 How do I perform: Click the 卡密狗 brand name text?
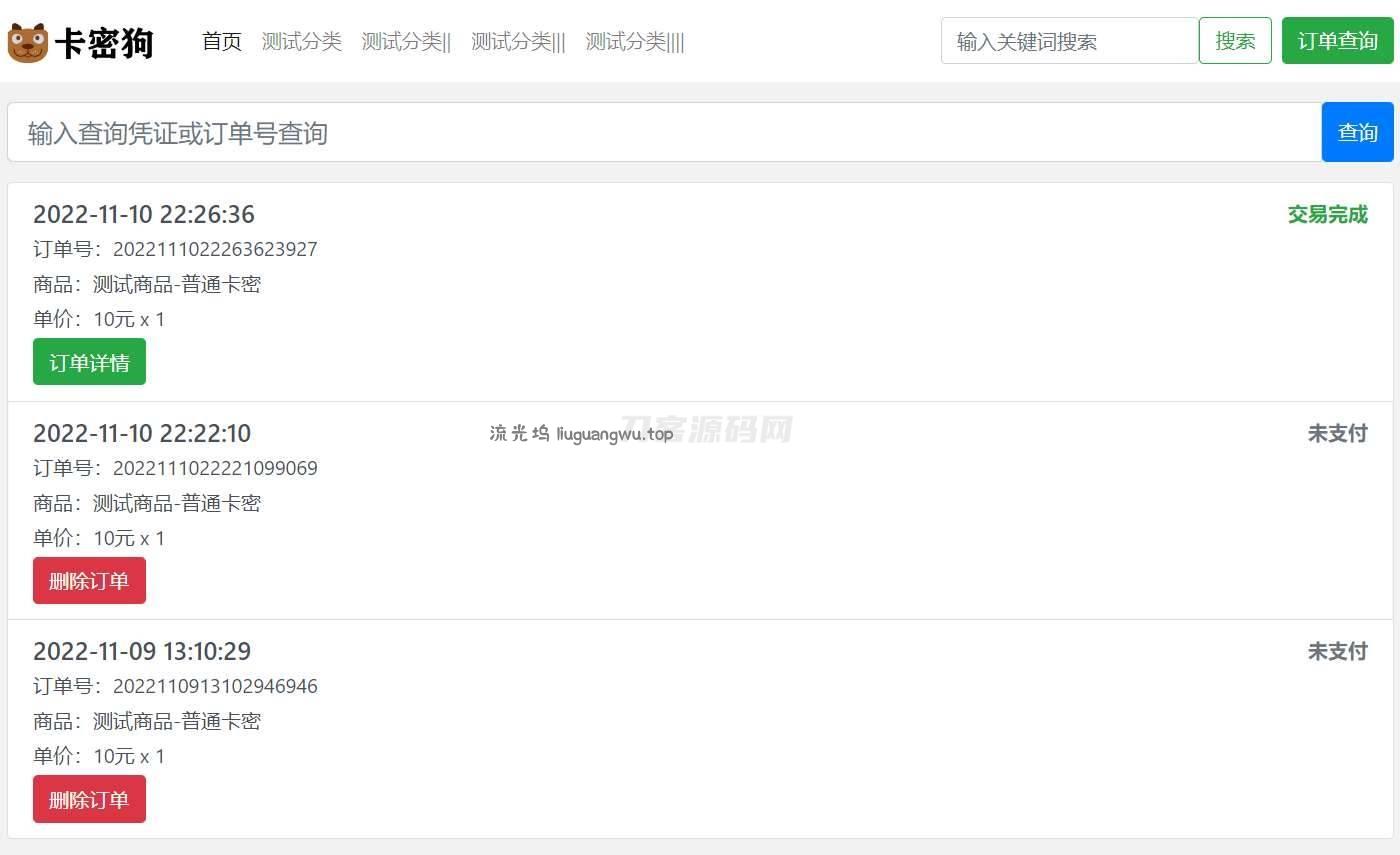[104, 43]
